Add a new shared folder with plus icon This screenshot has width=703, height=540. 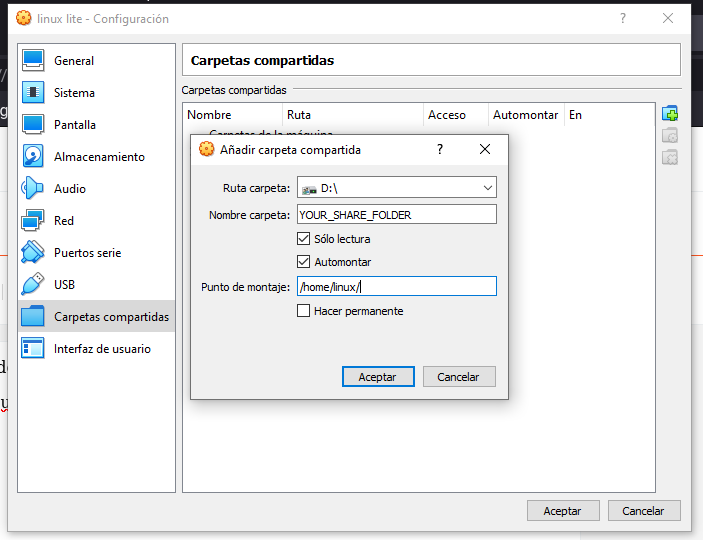[x=670, y=113]
